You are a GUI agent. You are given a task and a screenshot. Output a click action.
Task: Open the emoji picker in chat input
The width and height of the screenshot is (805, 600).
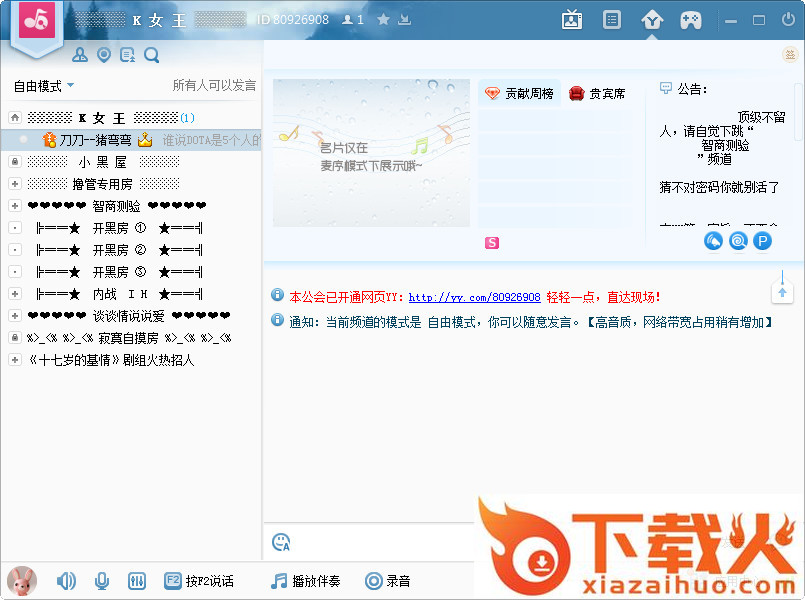tap(281, 542)
